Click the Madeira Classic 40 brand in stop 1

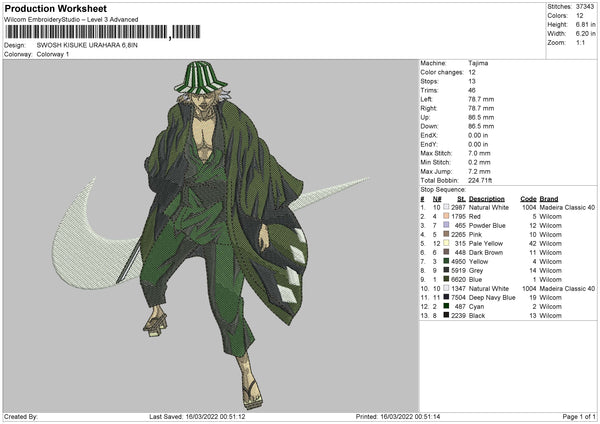(x=567, y=207)
